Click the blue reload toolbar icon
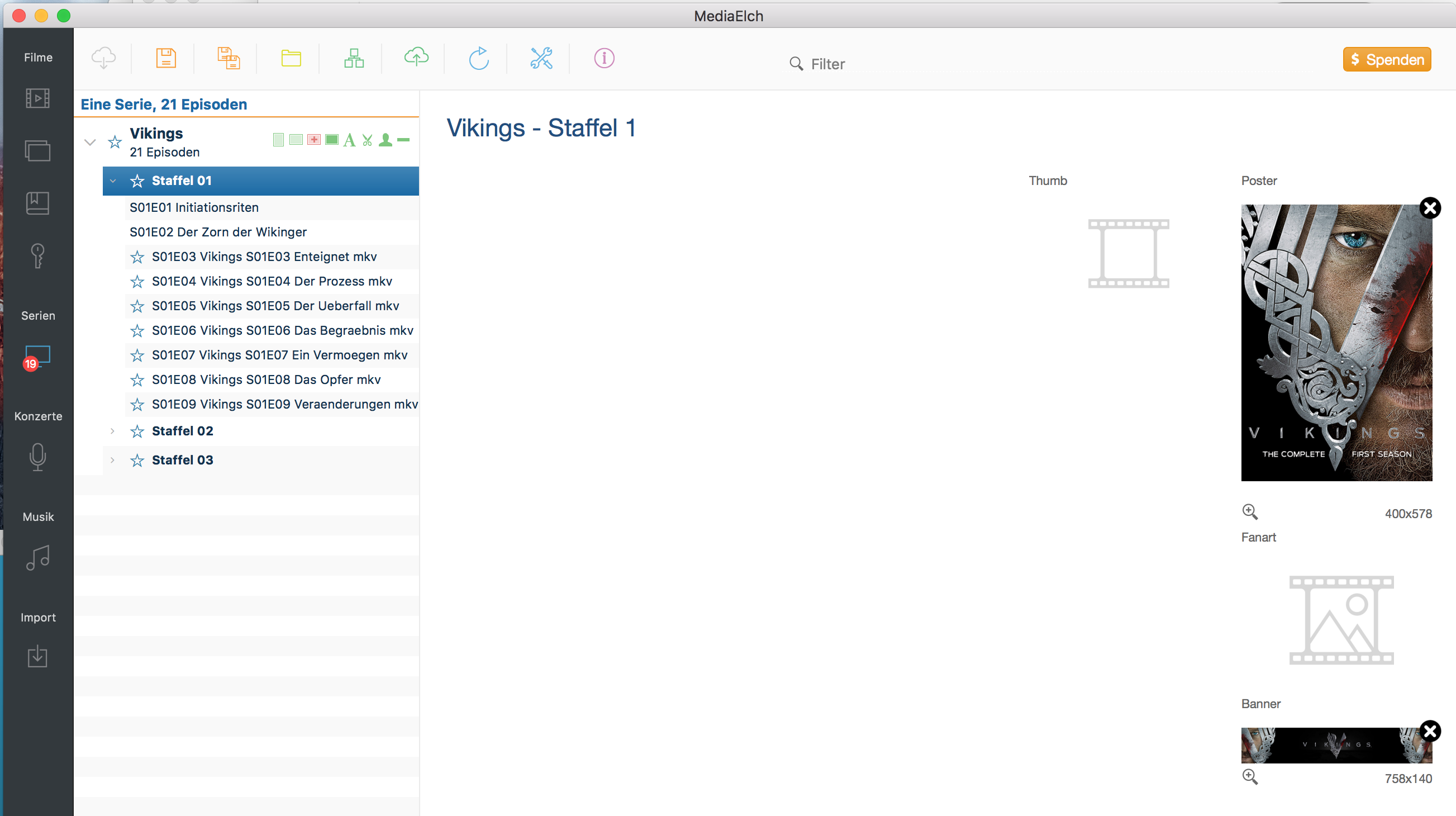This screenshot has height=816, width=1456. (479, 58)
